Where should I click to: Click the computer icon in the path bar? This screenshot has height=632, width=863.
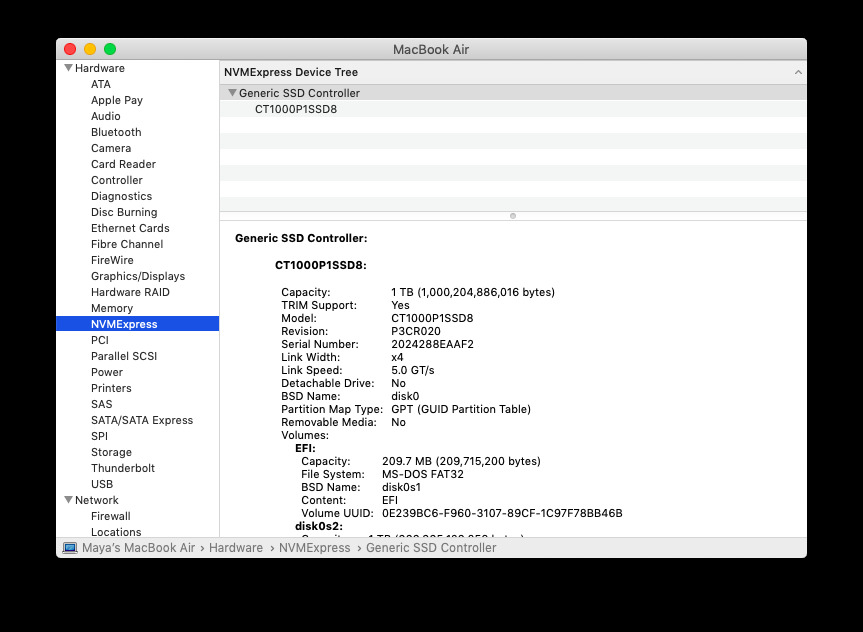coord(70,548)
